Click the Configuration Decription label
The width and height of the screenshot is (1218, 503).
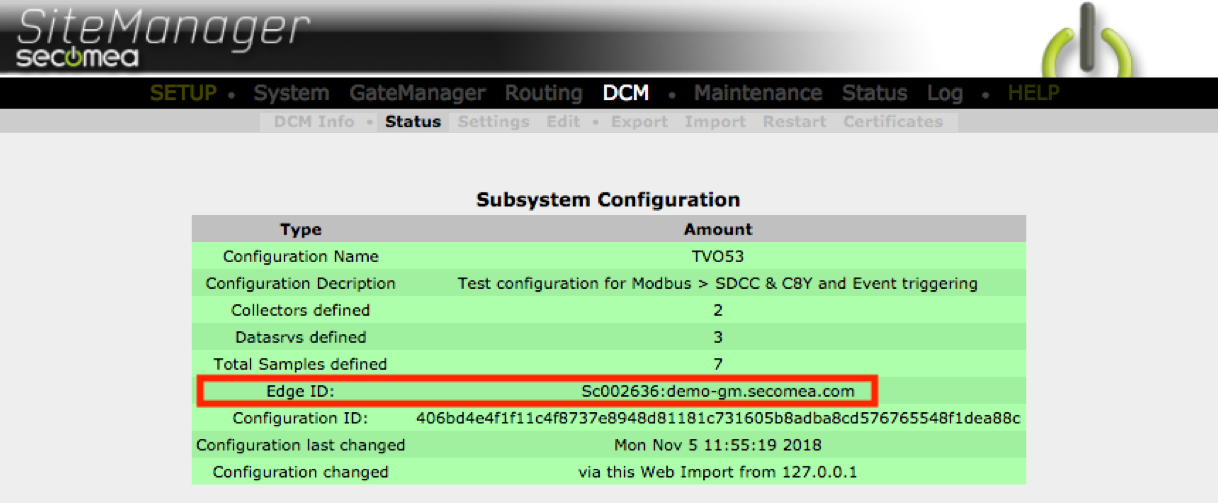click(x=301, y=283)
